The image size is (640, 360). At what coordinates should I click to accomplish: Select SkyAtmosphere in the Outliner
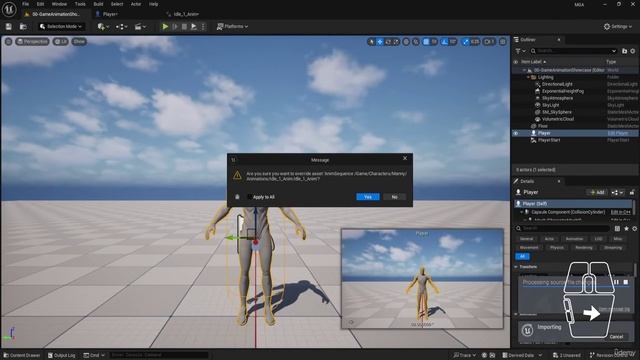(557, 98)
